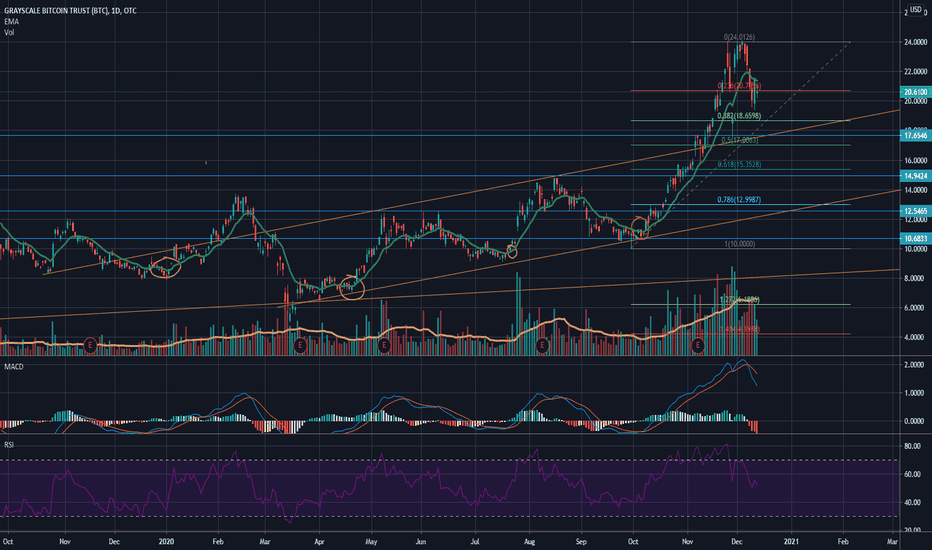Click the horizontal line price label 10.6833
Screen dimensions: 932x550
click(x=915, y=238)
